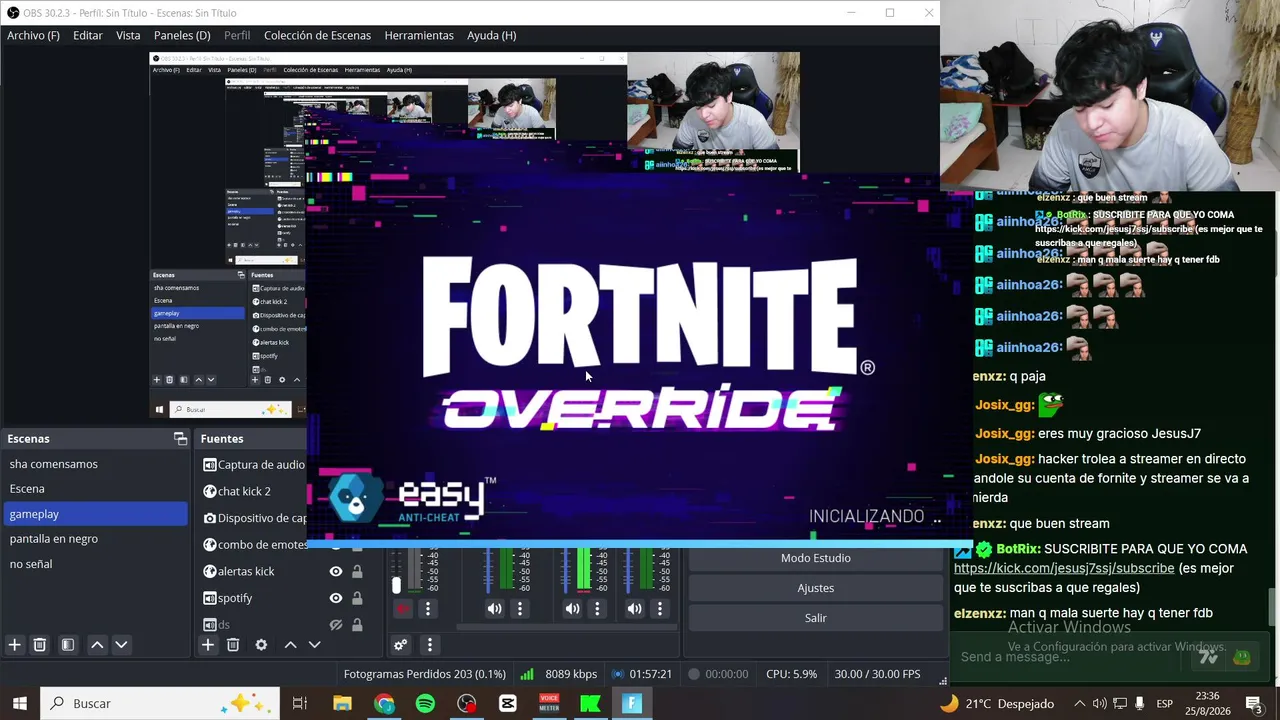
Task: Move the selected scene down
Action: pyautogui.click(x=121, y=645)
